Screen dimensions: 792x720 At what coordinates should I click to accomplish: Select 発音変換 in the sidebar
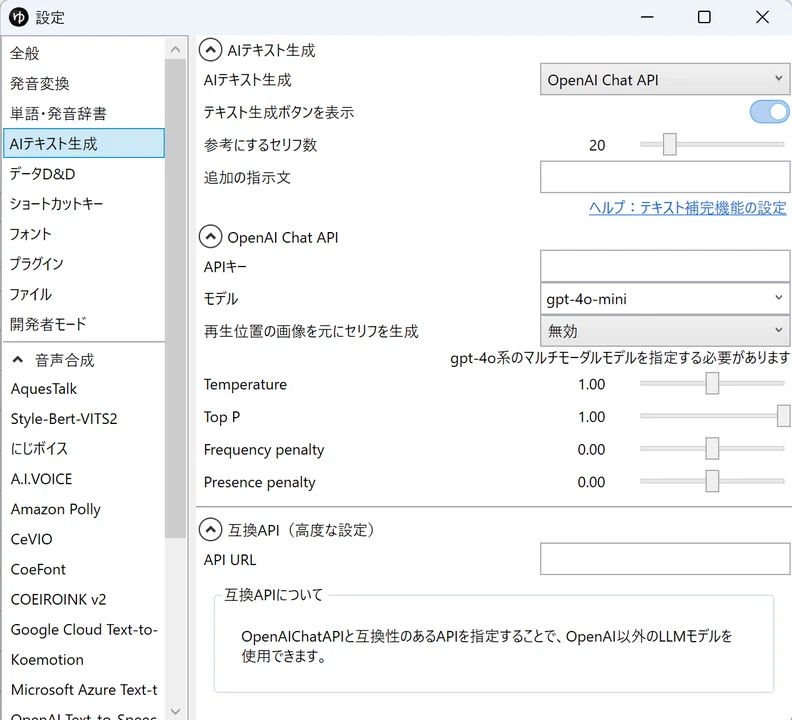84,83
